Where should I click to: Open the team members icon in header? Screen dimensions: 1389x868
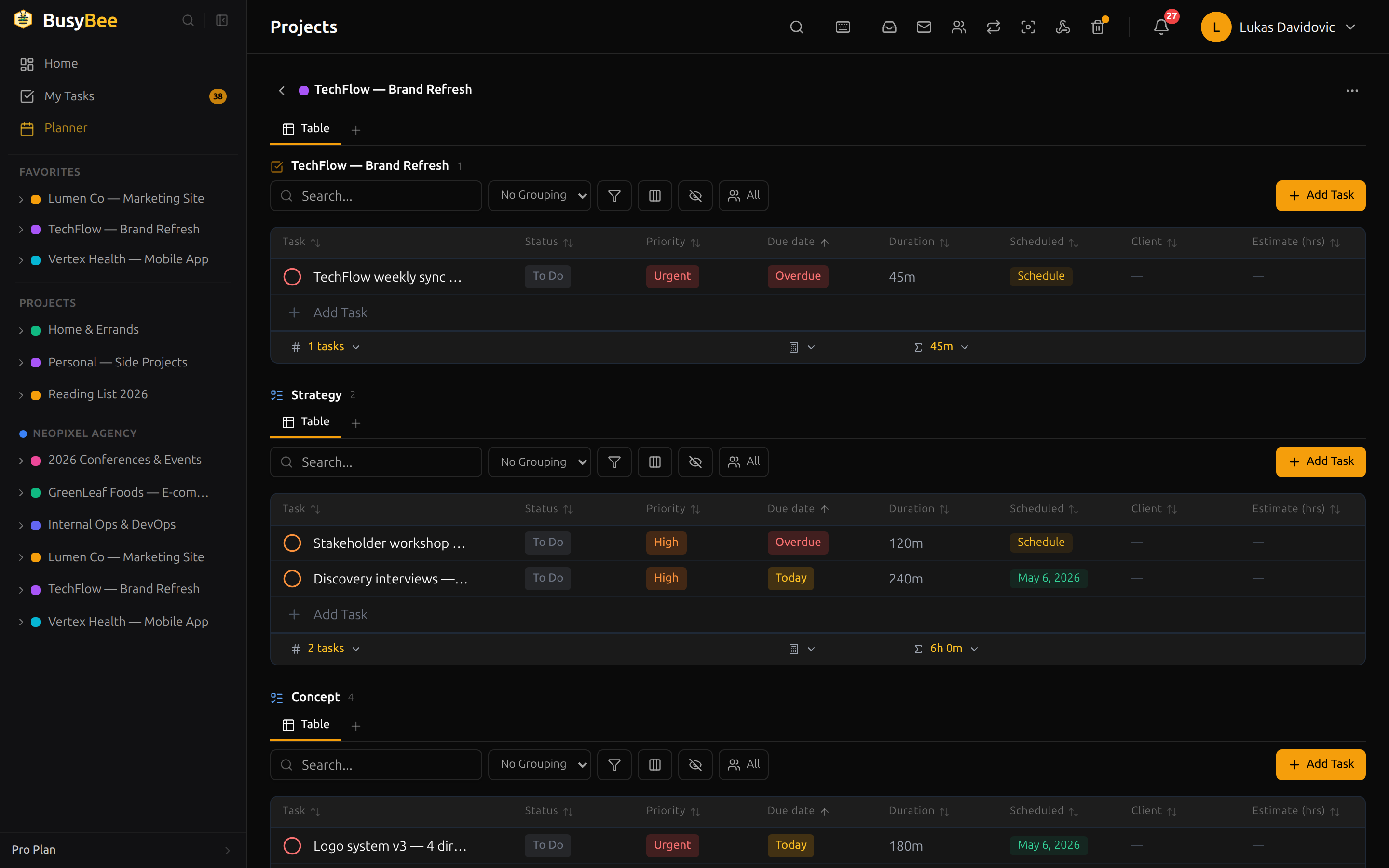coord(958,27)
